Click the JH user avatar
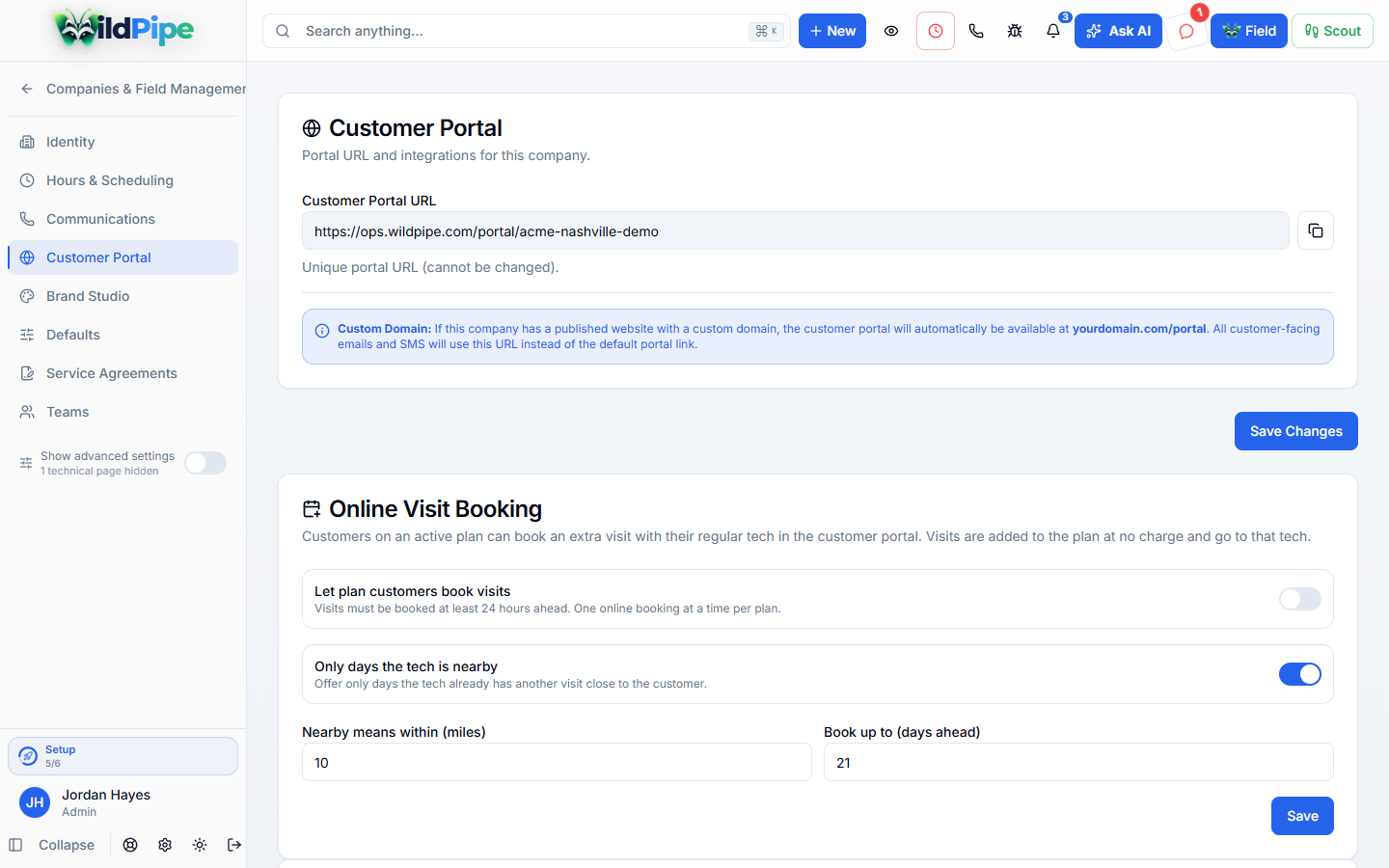1389x868 pixels. (x=35, y=802)
